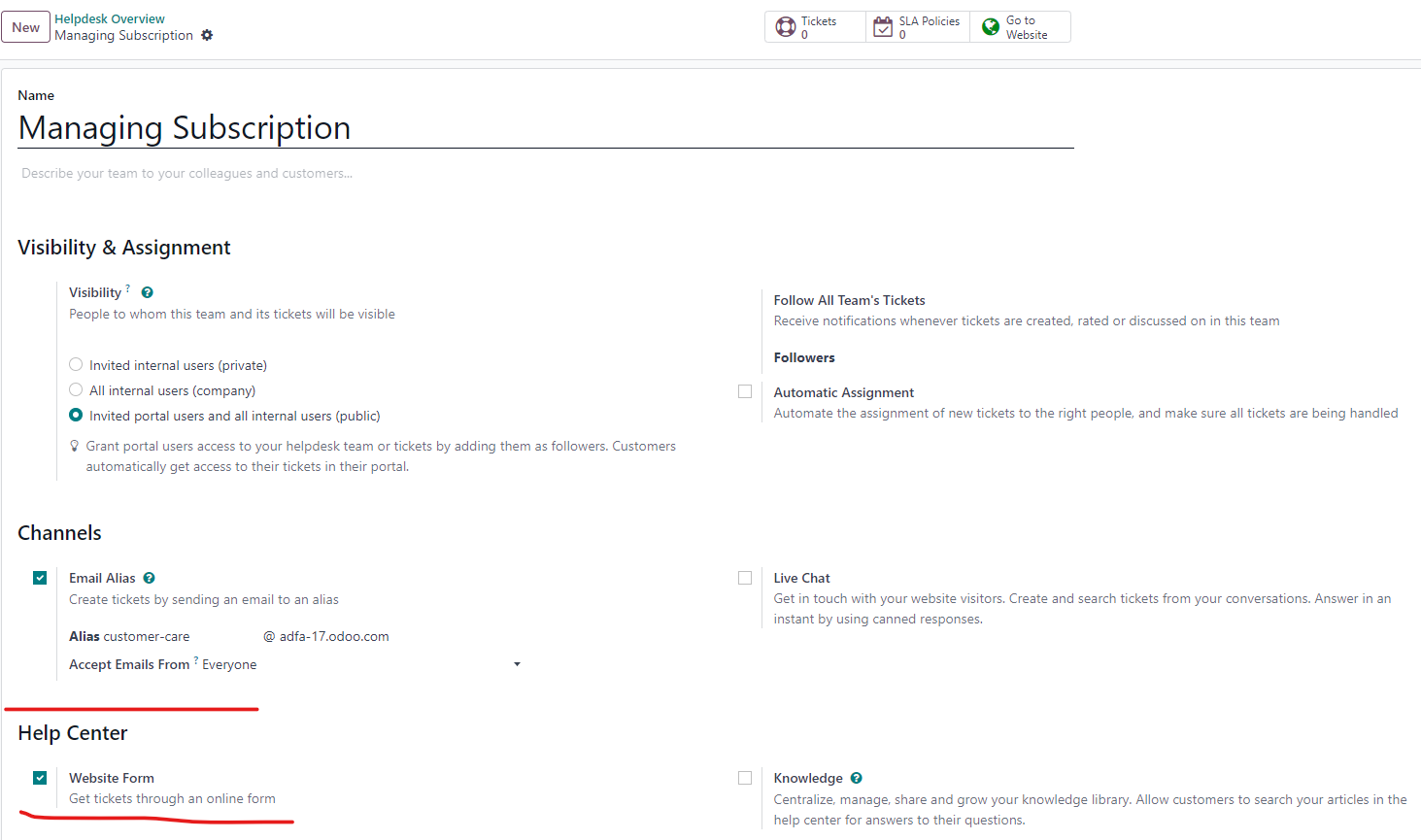The image size is (1421, 840).
Task: Click the Follow All Team's Tickets label
Action: pyautogui.click(x=849, y=300)
